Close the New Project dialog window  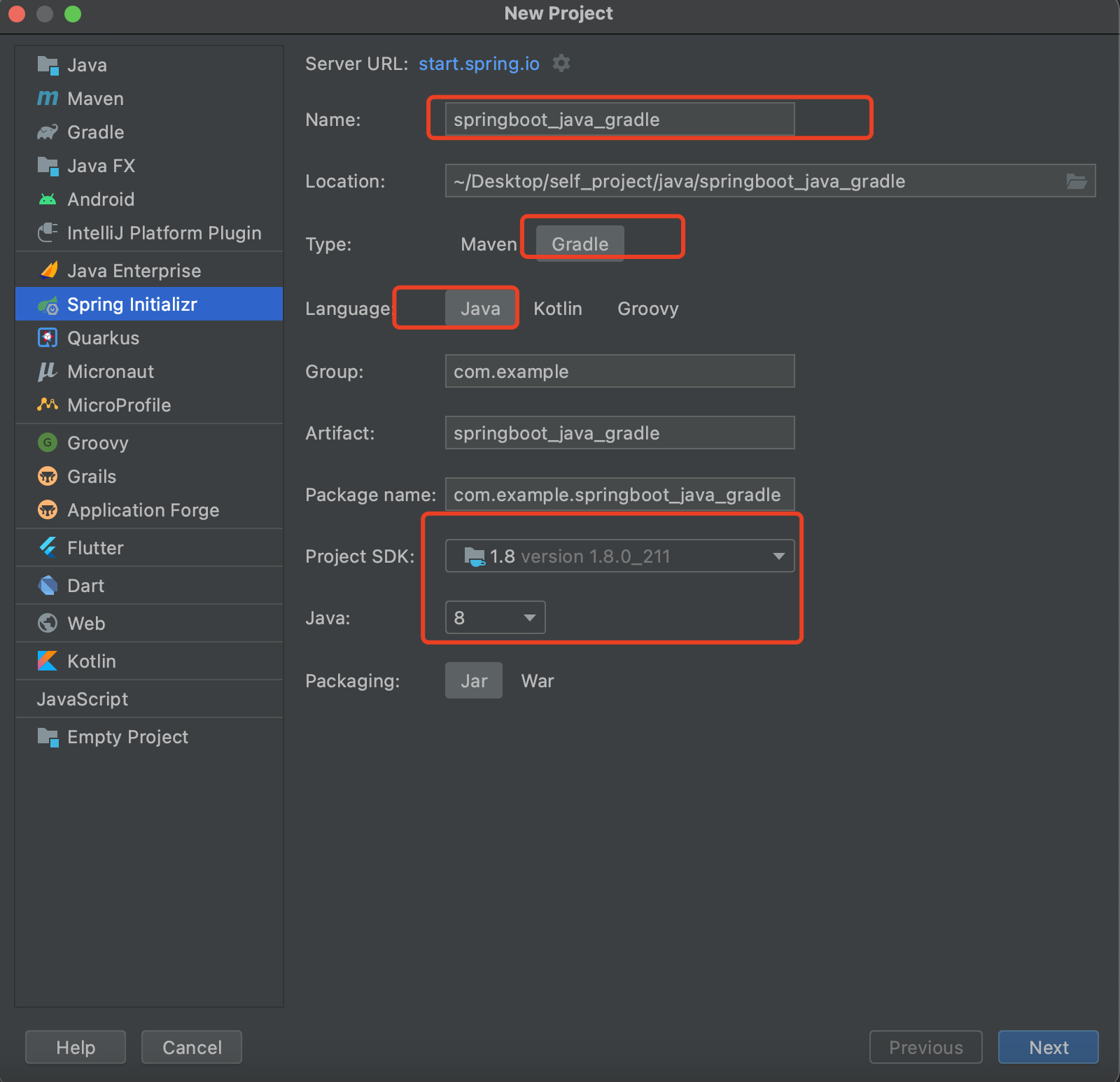click(x=17, y=14)
